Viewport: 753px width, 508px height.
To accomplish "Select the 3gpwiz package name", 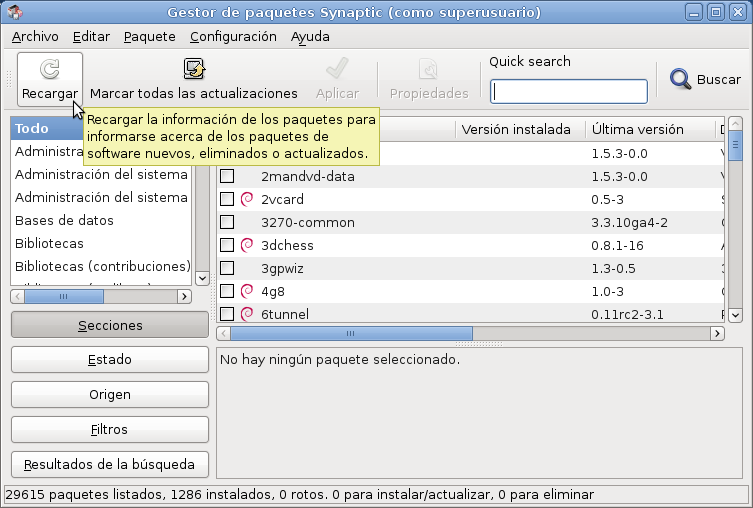I will point(282,268).
